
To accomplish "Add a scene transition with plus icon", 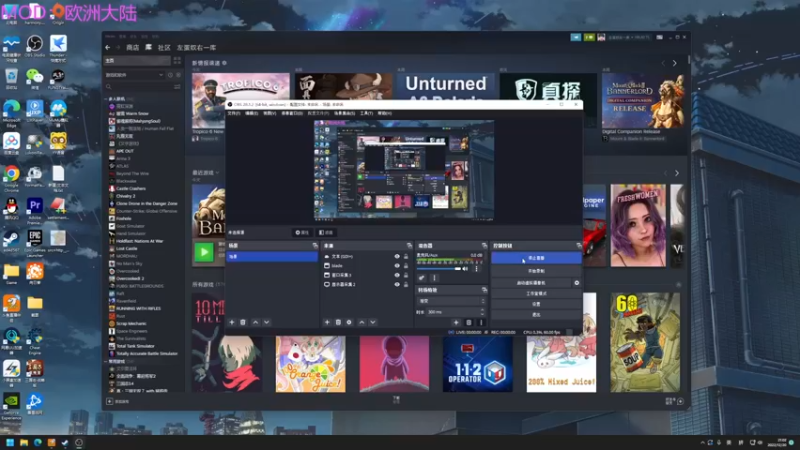I will (x=456, y=322).
